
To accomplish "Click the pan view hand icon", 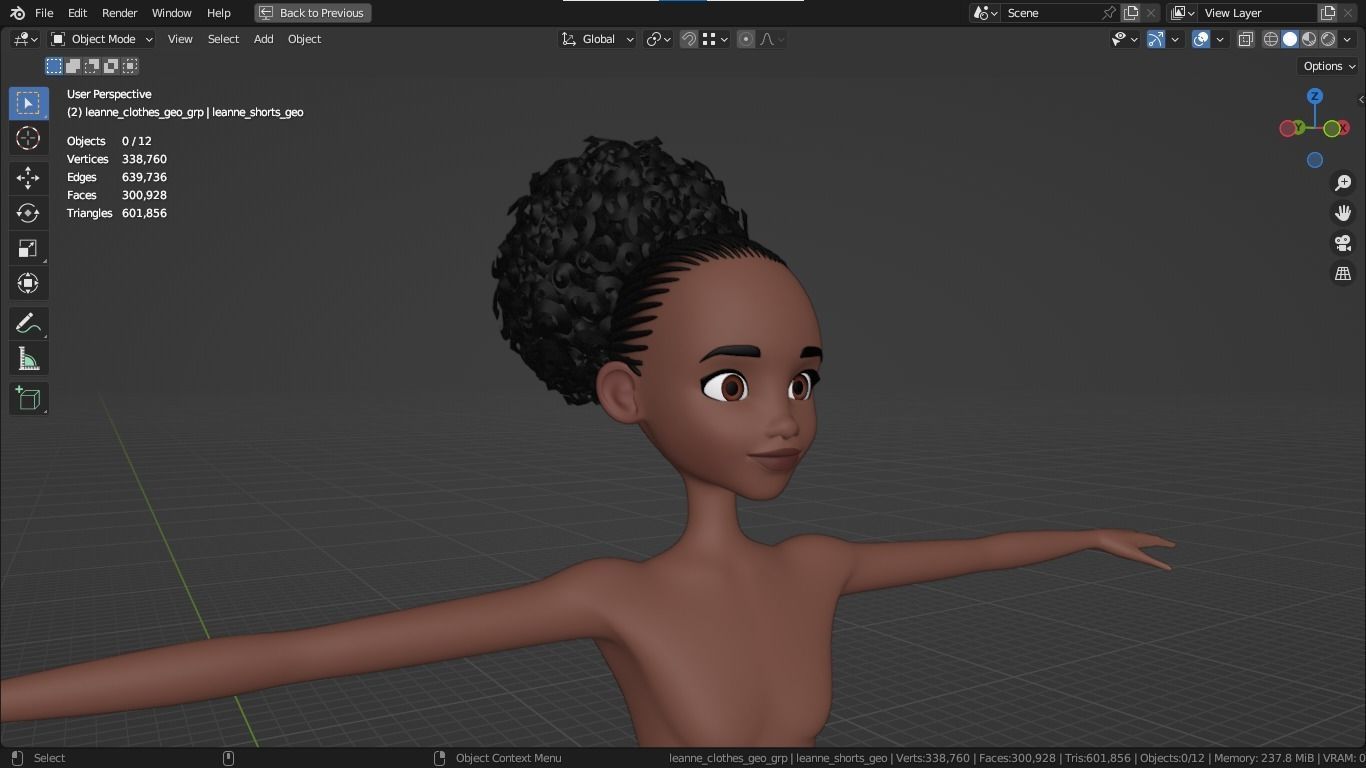I will click(1343, 213).
